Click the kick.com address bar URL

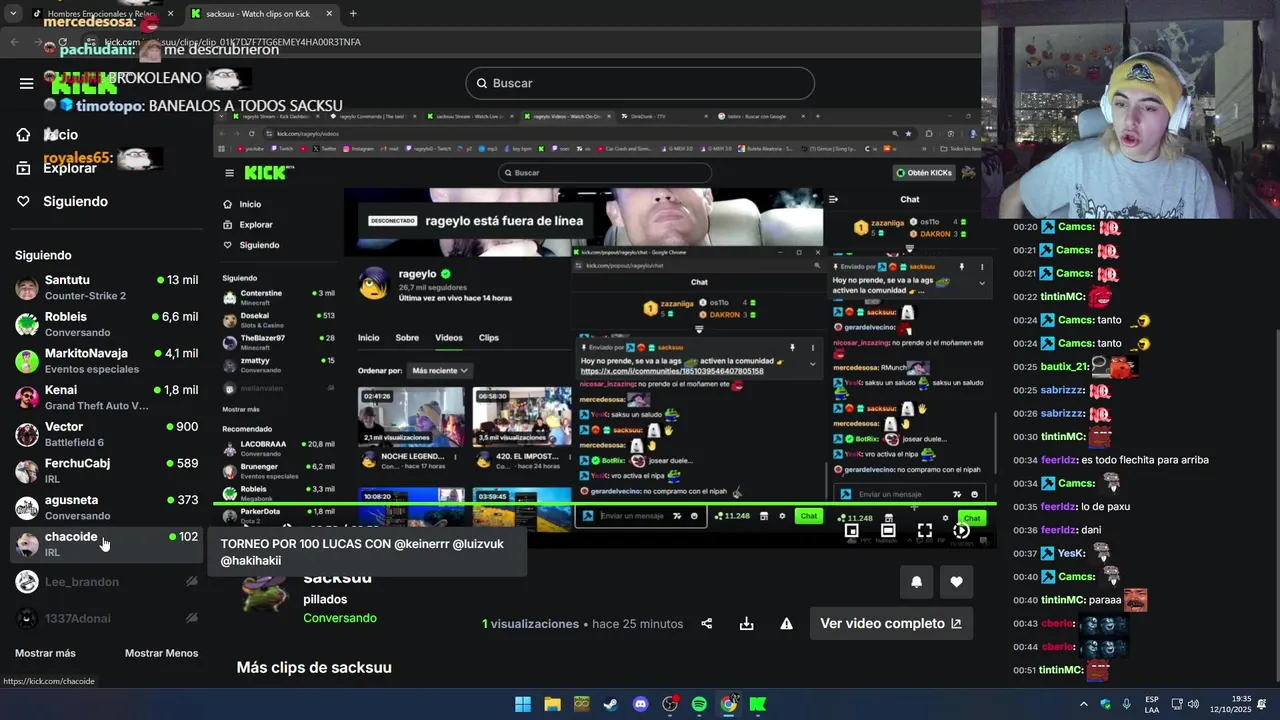click(232, 42)
